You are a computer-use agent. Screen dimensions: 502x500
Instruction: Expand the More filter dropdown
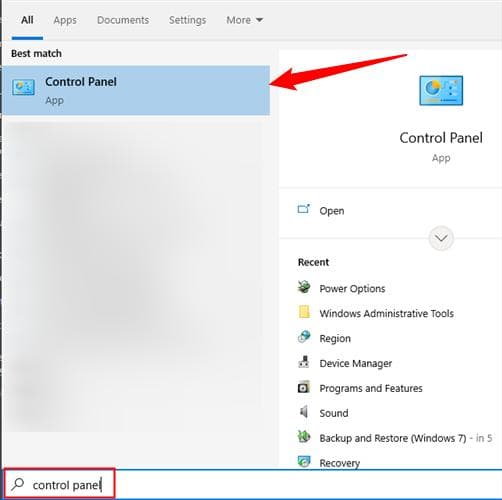(x=244, y=20)
